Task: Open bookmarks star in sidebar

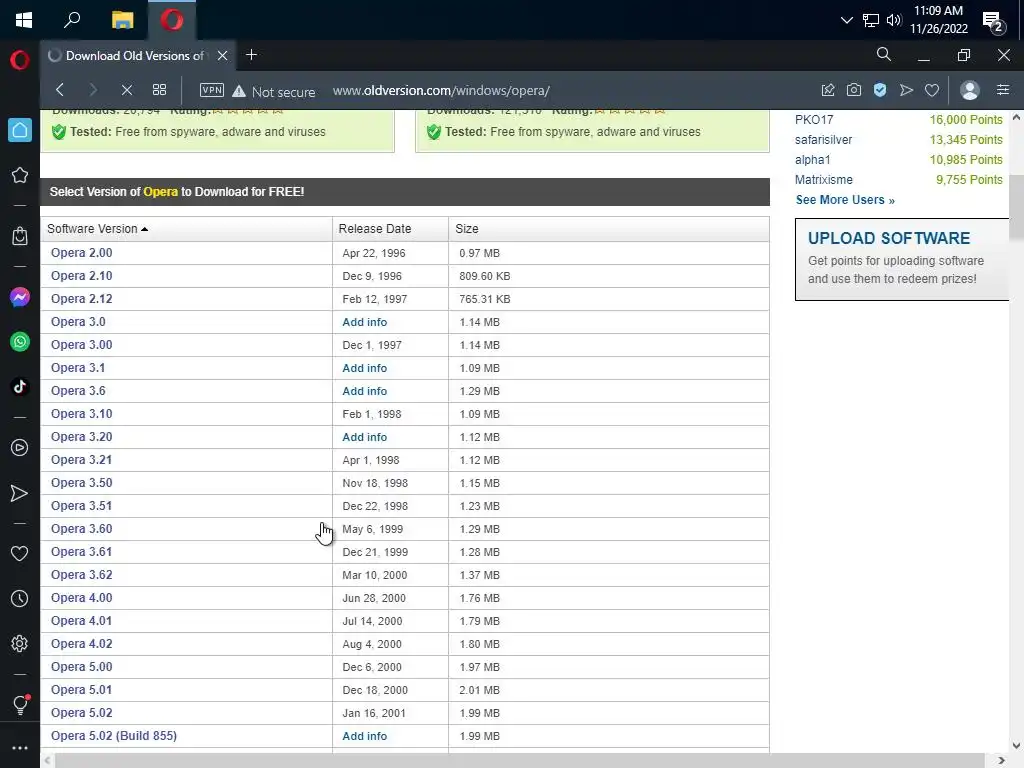Action: pos(20,175)
